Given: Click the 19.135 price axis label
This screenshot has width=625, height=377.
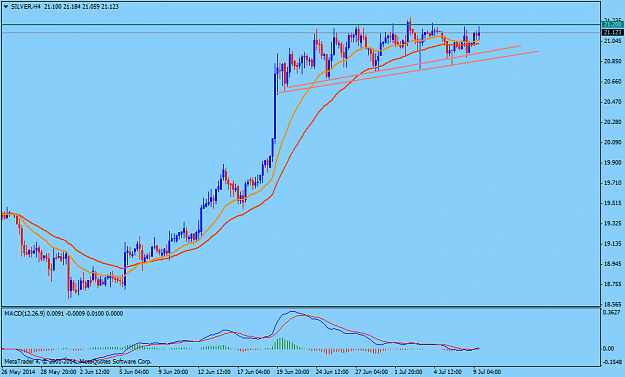Looking at the screenshot, I should point(613,243).
